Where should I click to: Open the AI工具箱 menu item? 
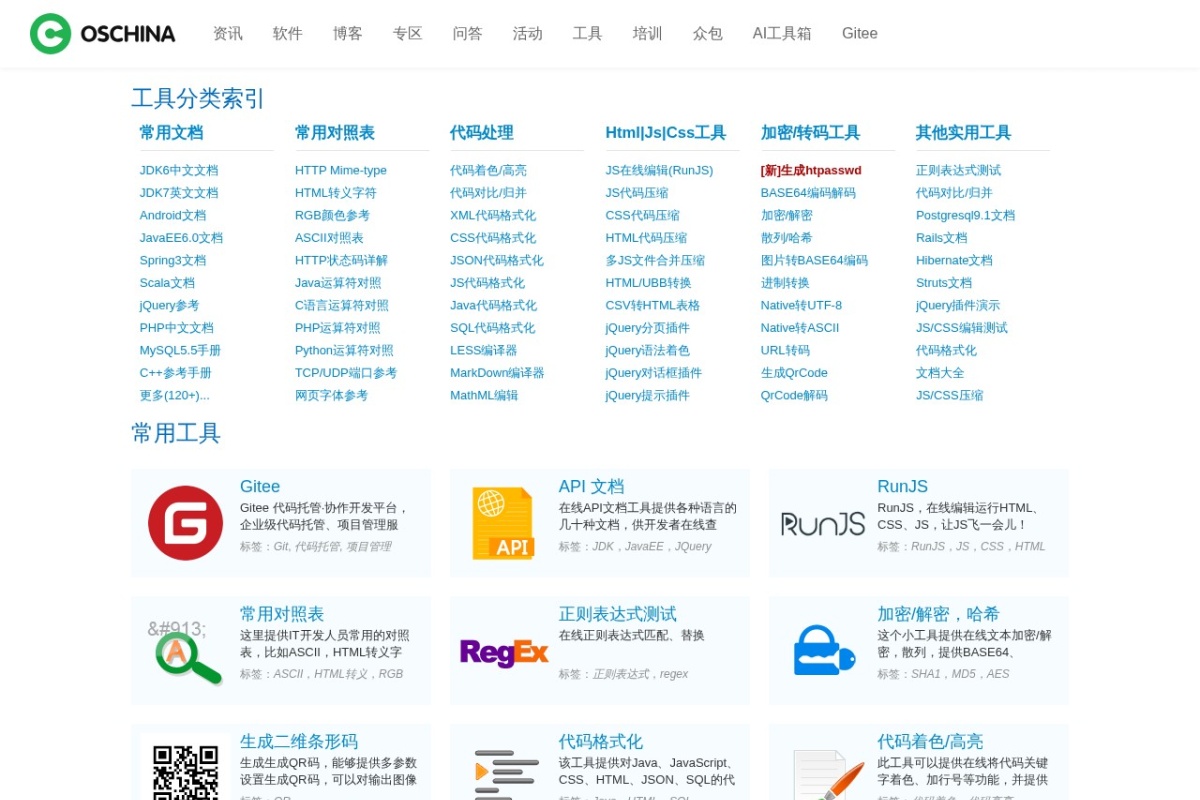click(782, 33)
